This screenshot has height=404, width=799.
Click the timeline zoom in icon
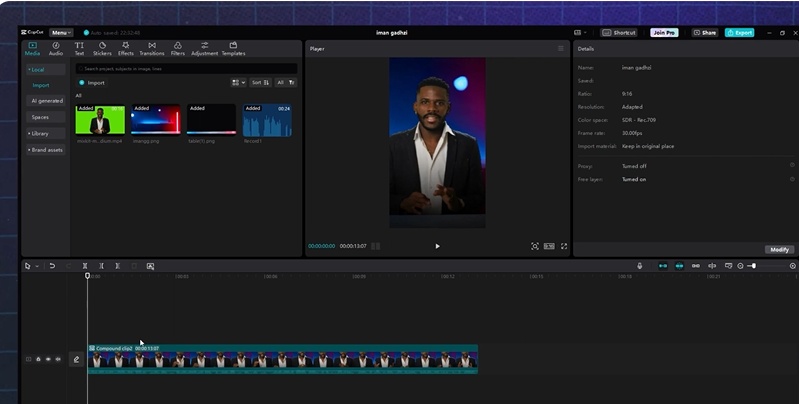pyautogui.click(x=792, y=266)
